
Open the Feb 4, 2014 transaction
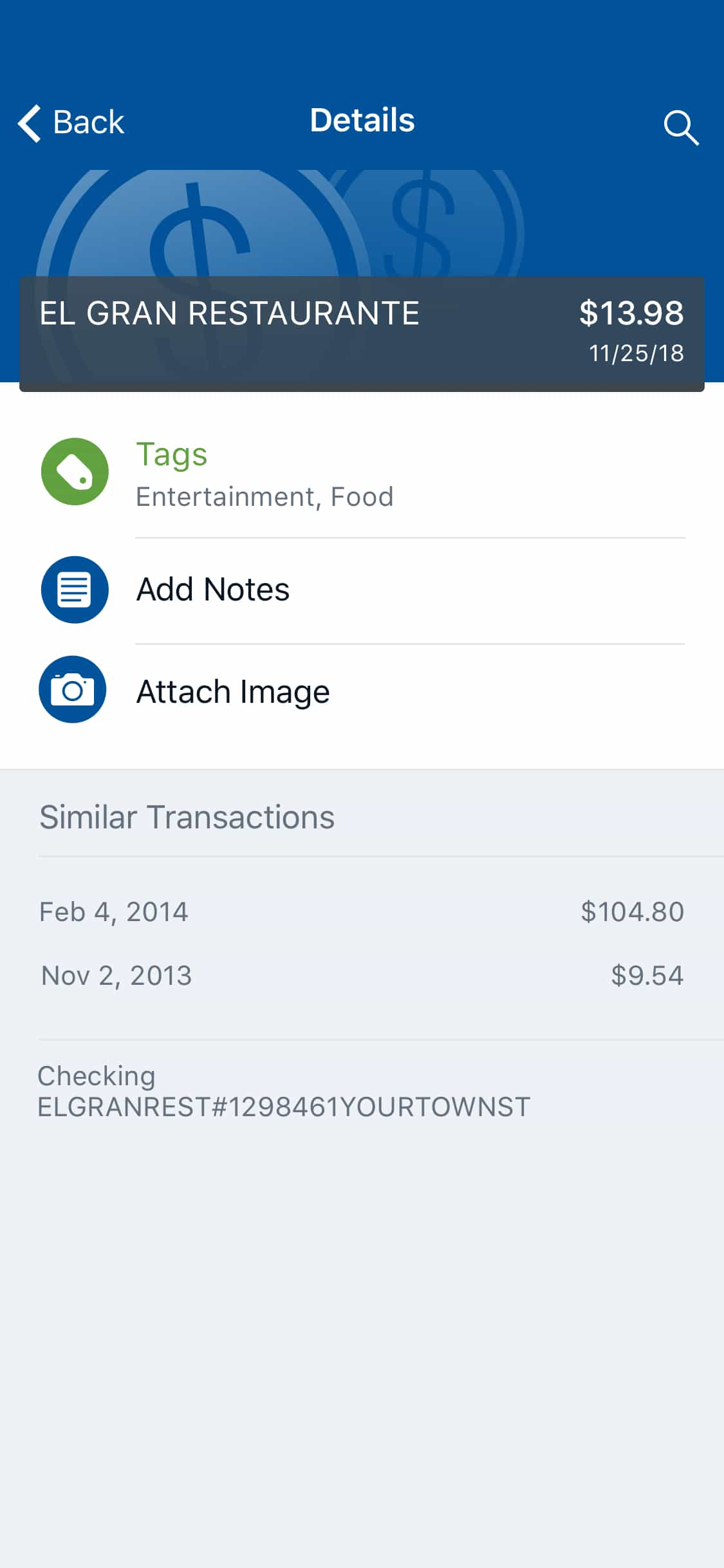[x=362, y=912]
